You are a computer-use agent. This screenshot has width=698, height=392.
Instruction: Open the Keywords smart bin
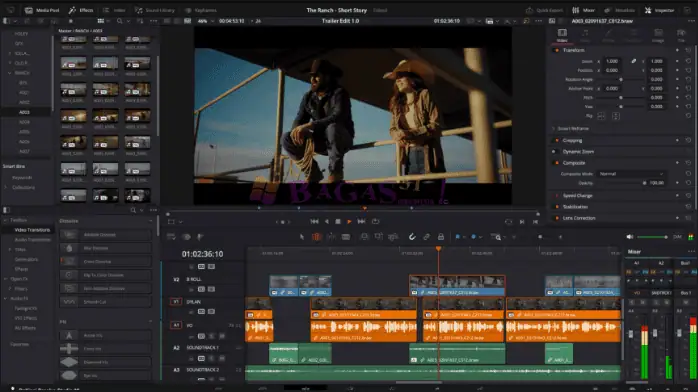(x=22, y=178)
